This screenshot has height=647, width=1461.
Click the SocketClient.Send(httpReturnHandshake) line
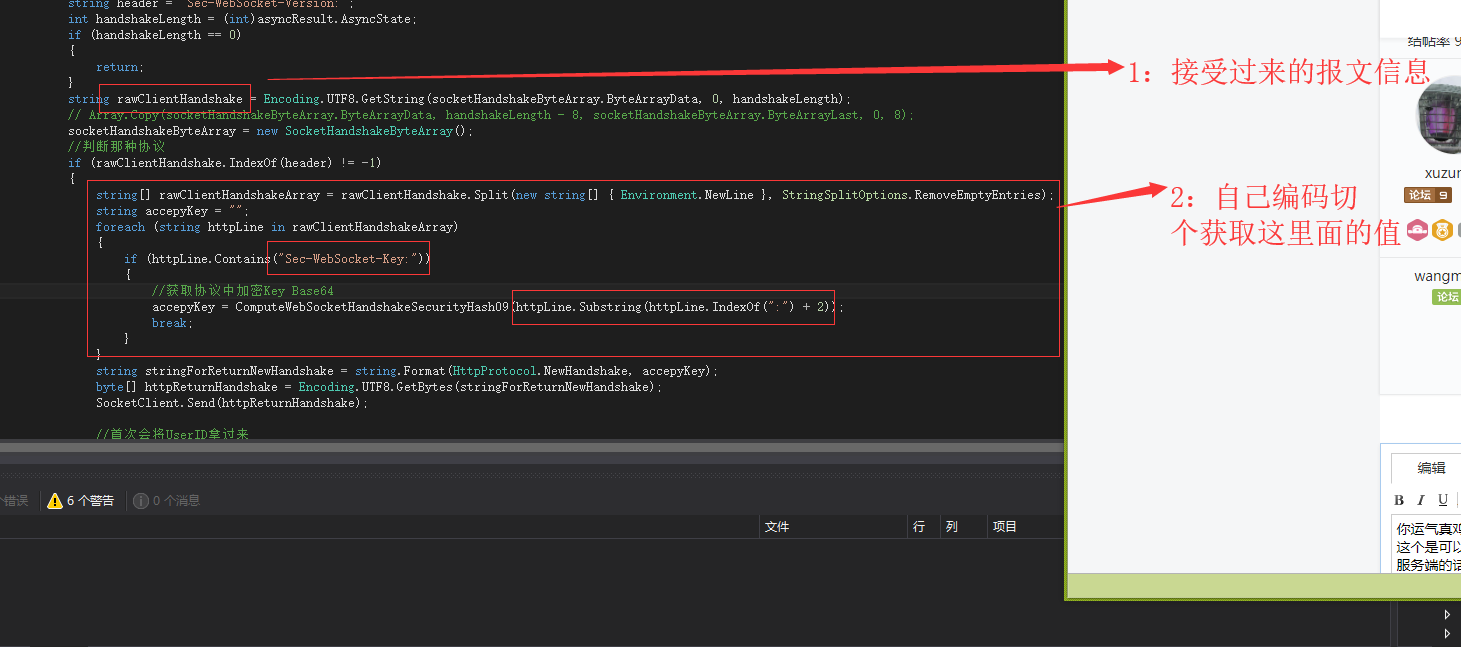[x=232, y=403]
